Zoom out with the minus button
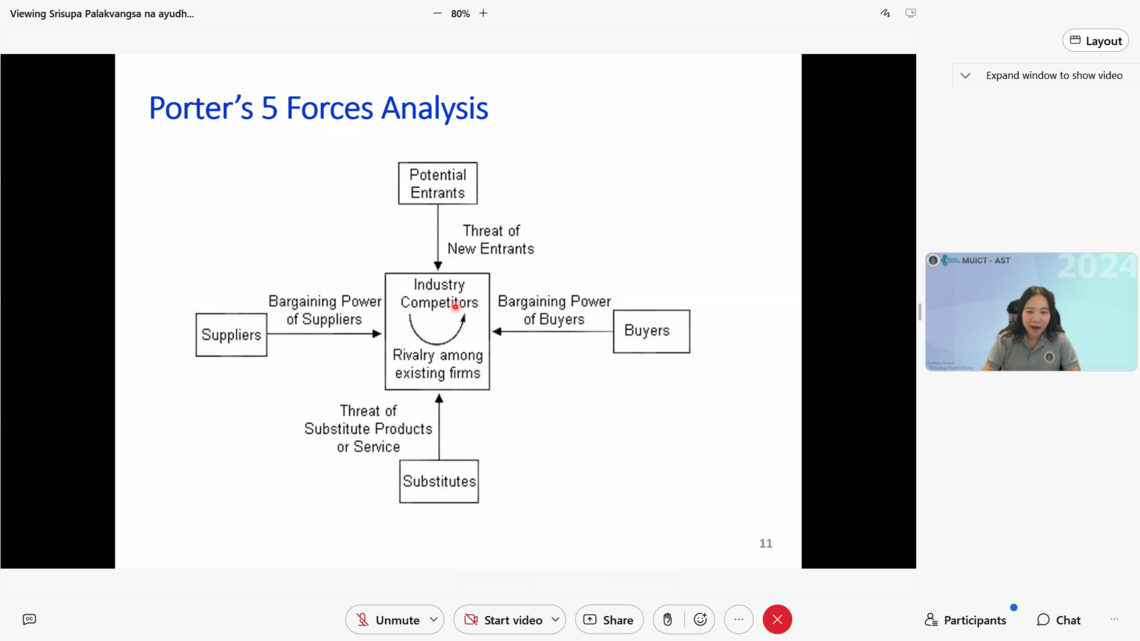 point(437,14)
